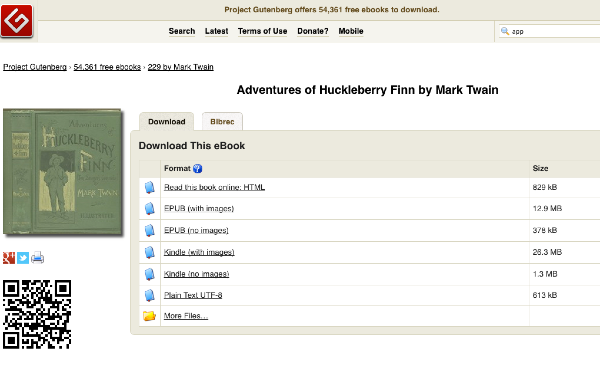600x367 pixels.
Task: Open the Format help question mark icon
Action: (x=197, y=168)
